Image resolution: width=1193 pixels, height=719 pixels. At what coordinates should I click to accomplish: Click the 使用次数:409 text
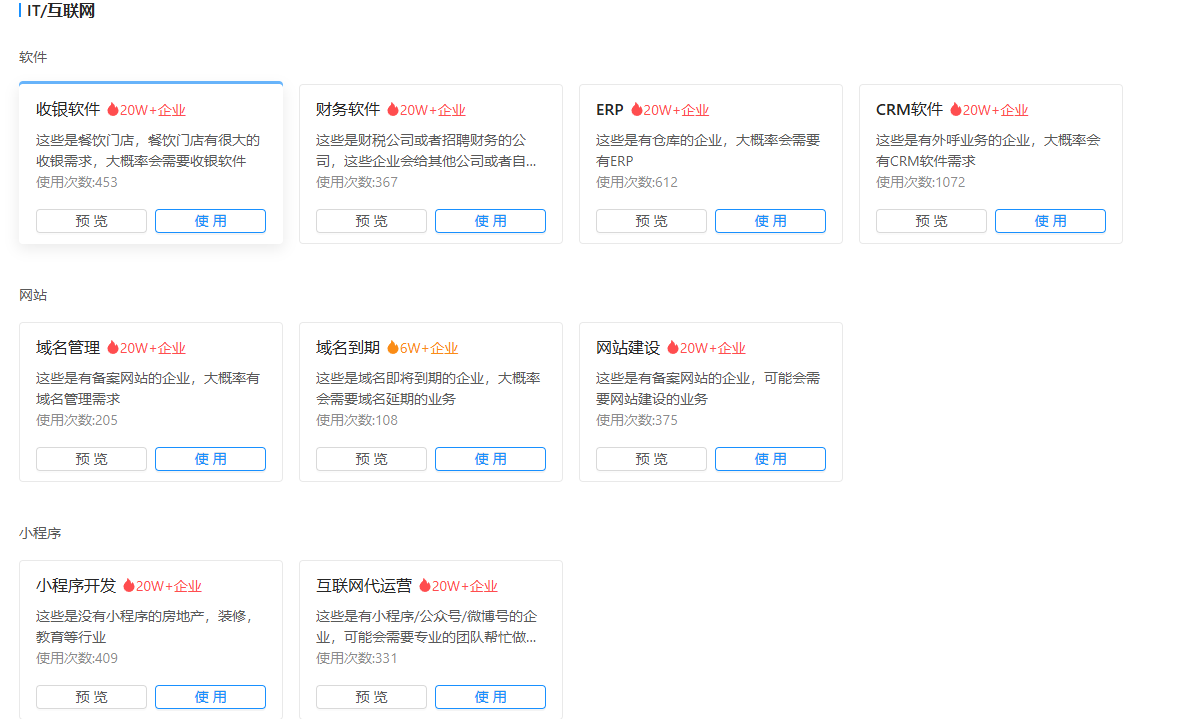77,658
